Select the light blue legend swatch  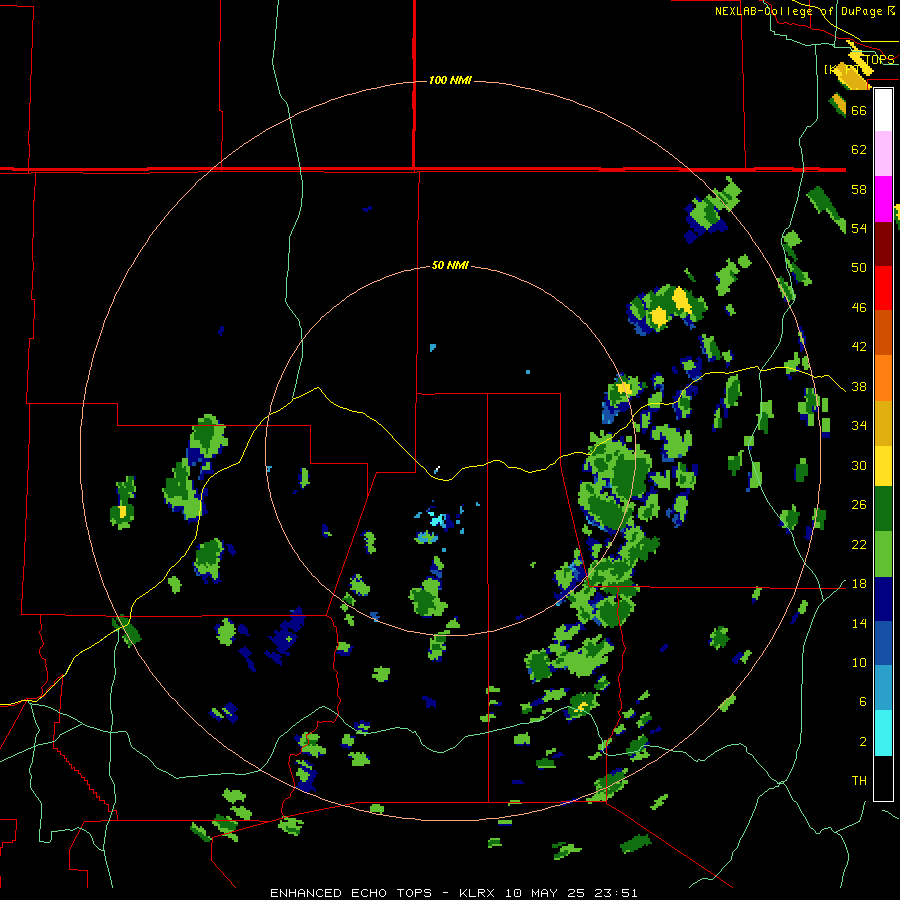[883, 688]
